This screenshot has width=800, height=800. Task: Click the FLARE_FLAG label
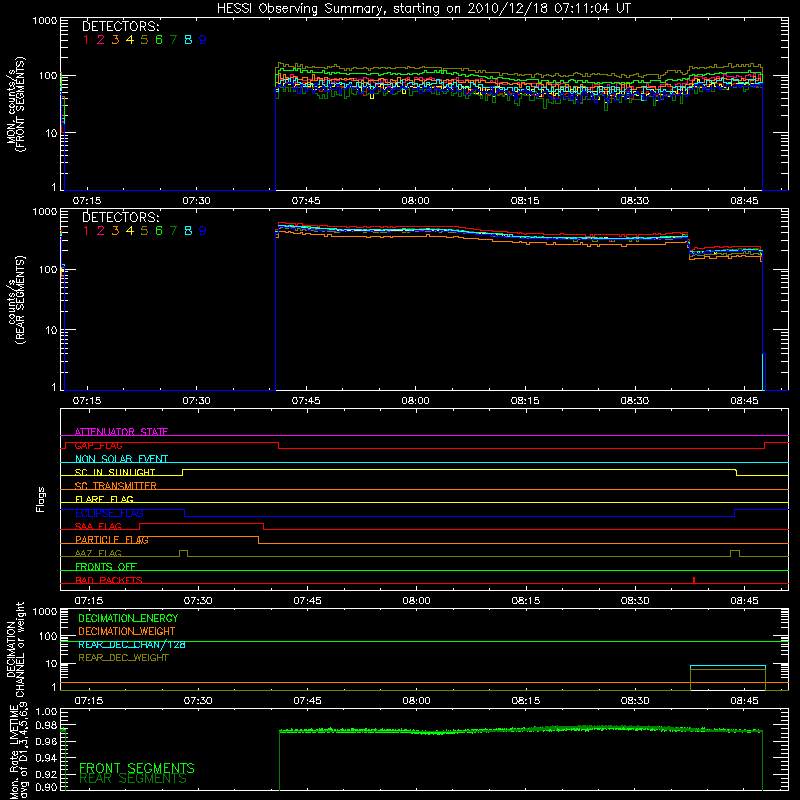coord(104,499)
